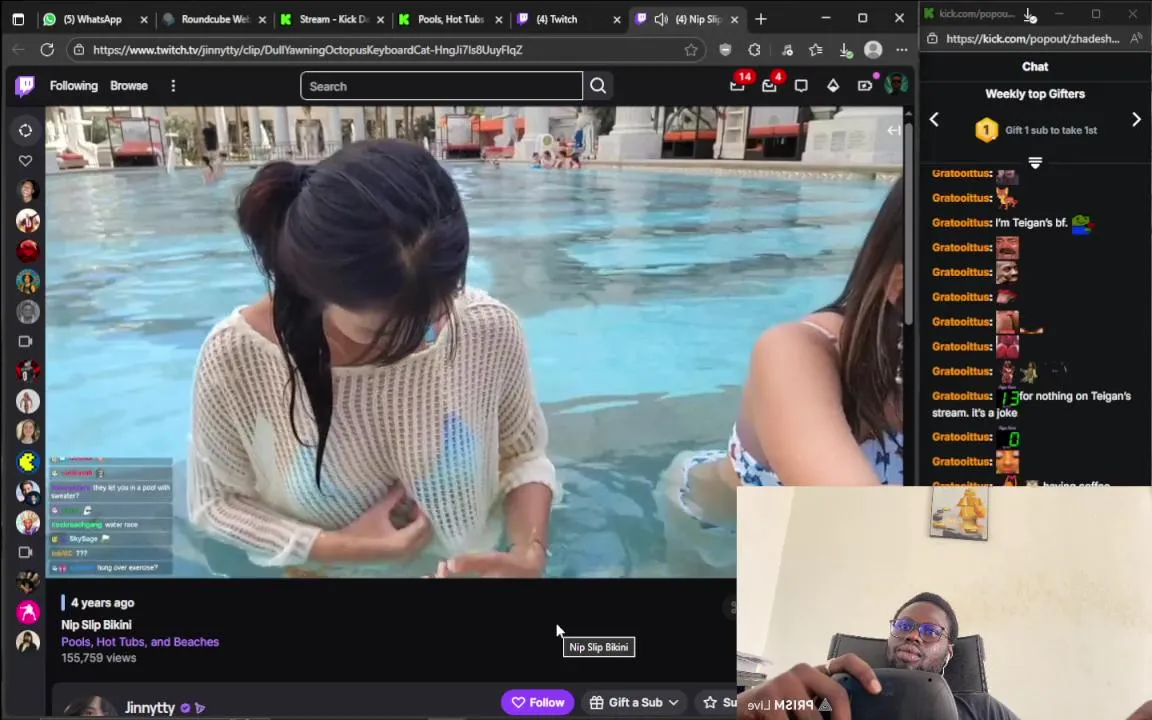The height and width of the screenshot is (720, 1152).
Task: Go back to previous page
Action: pyautogui.click(x=18, y=50)
